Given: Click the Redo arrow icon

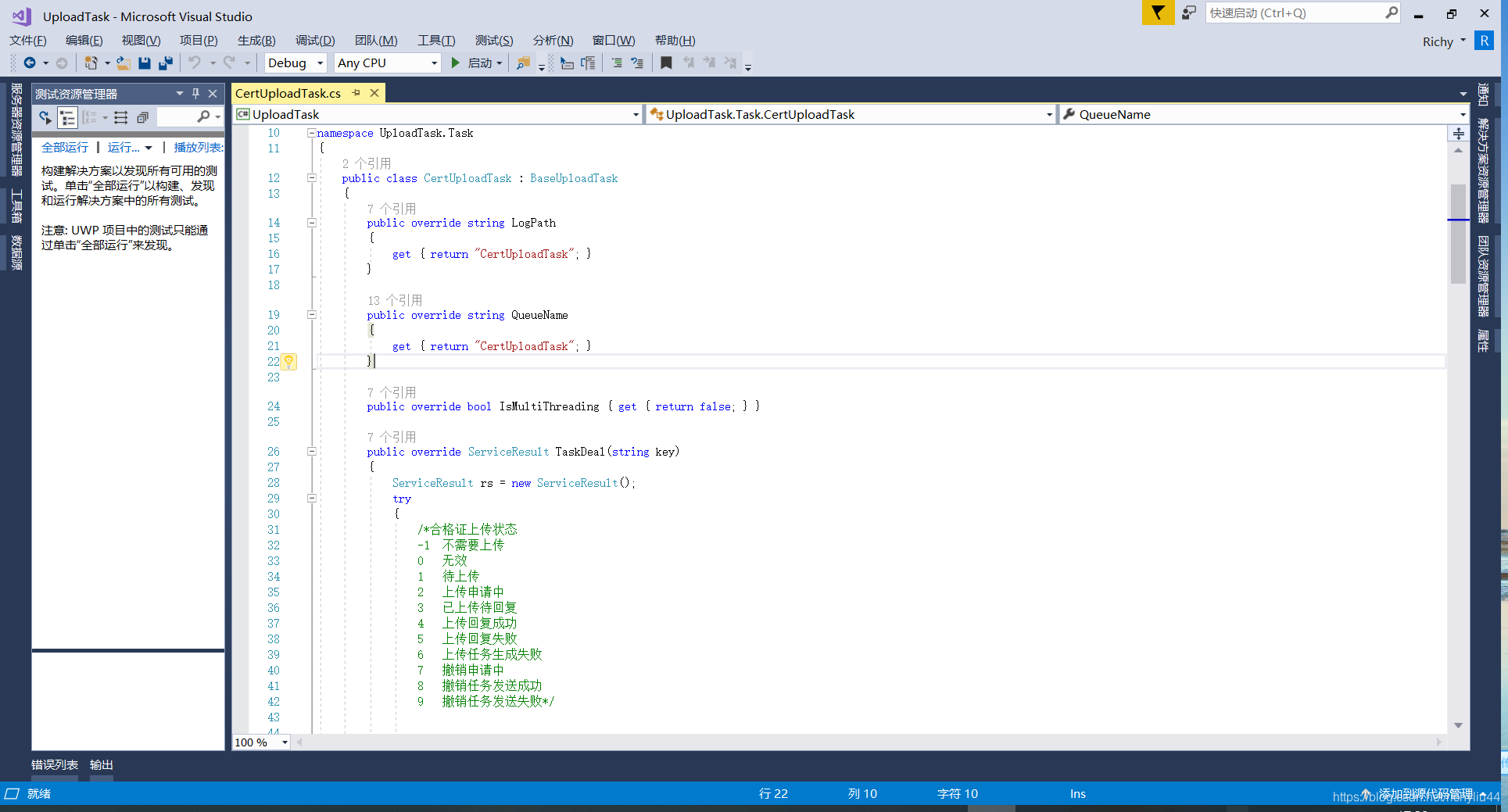Looking at the screenshot, I should coord(229,63).
